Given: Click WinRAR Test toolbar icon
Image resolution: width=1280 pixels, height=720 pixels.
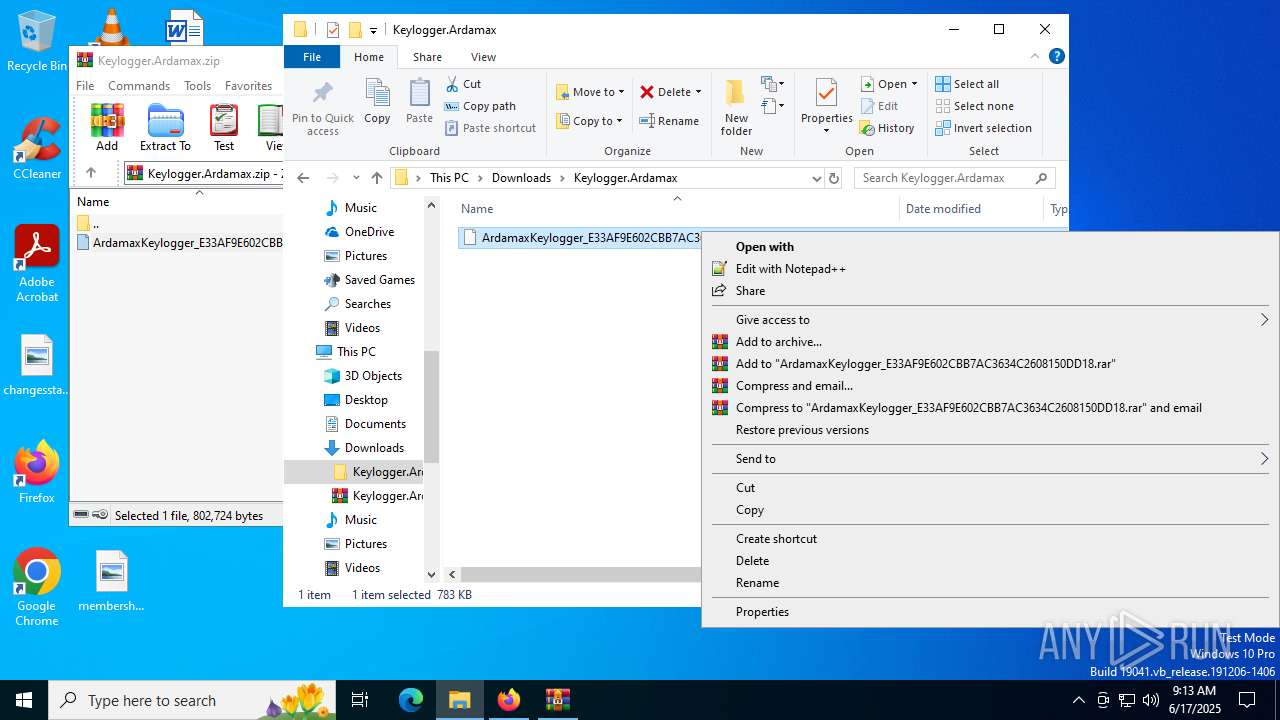Looking at the screenshot, I should click(x=224, y=127).
